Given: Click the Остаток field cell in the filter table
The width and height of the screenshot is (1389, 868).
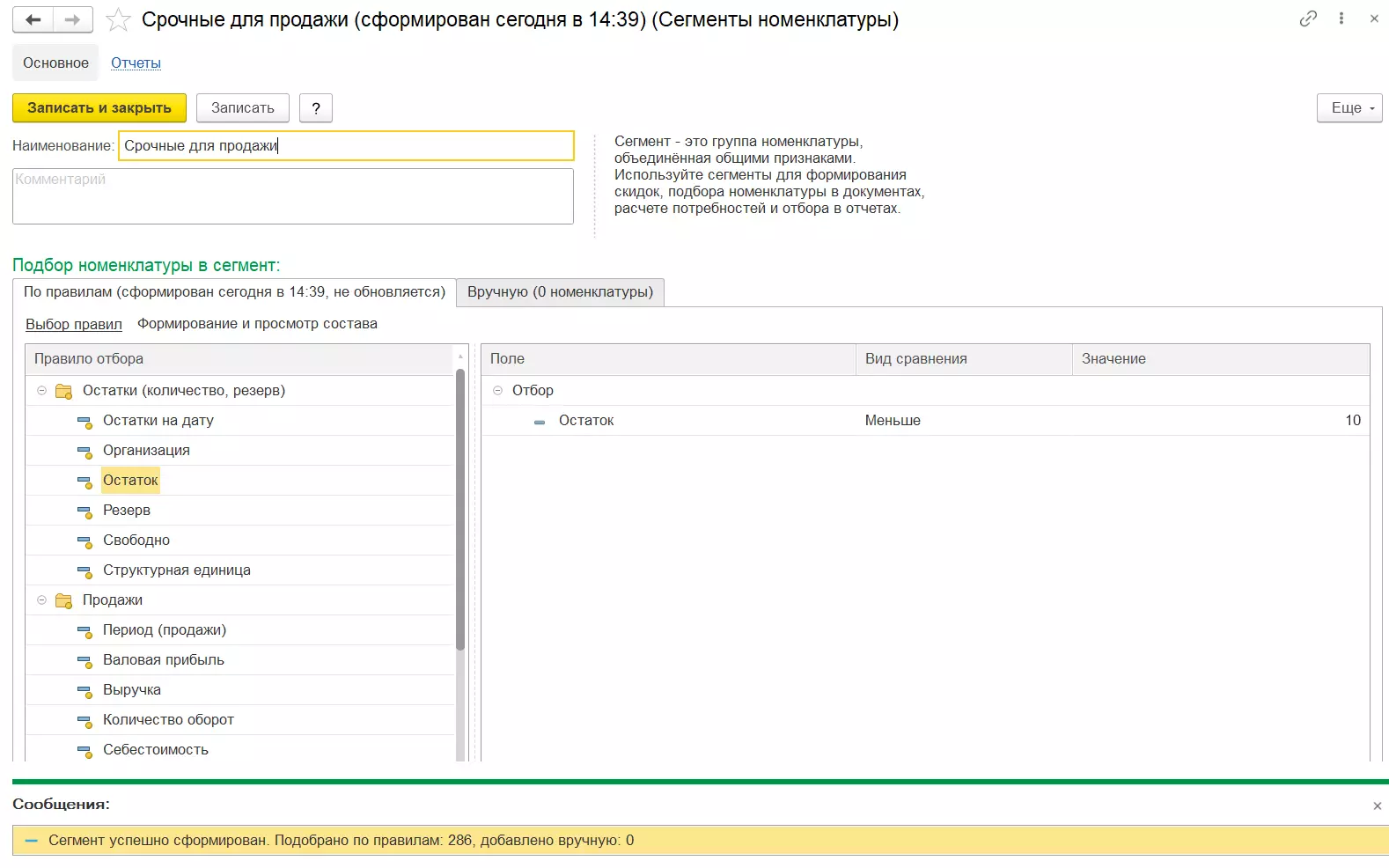Looking at the screenshot, I should click(x=586, y=421).
